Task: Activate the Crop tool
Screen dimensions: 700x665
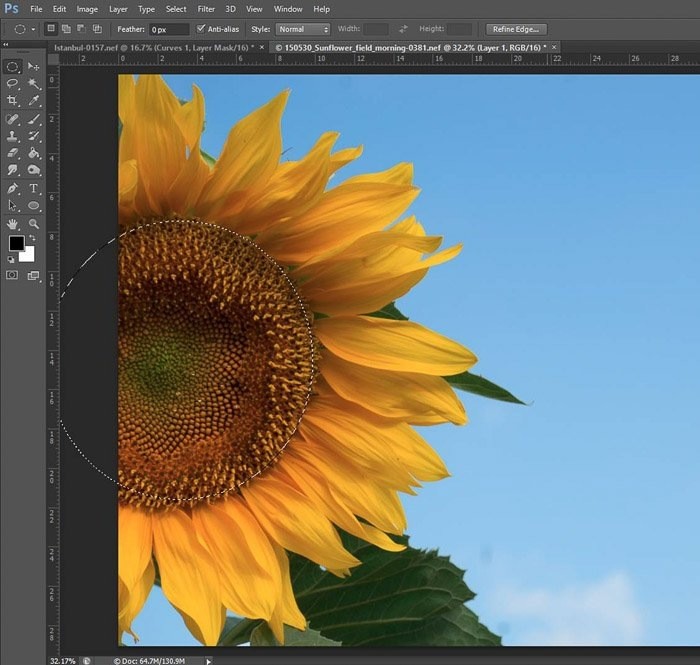Action: click(x=13, y=101)
